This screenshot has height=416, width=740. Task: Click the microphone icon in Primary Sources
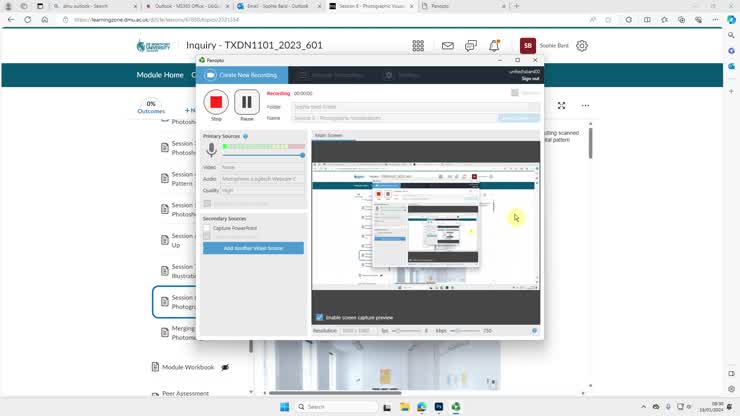(211, 150)
